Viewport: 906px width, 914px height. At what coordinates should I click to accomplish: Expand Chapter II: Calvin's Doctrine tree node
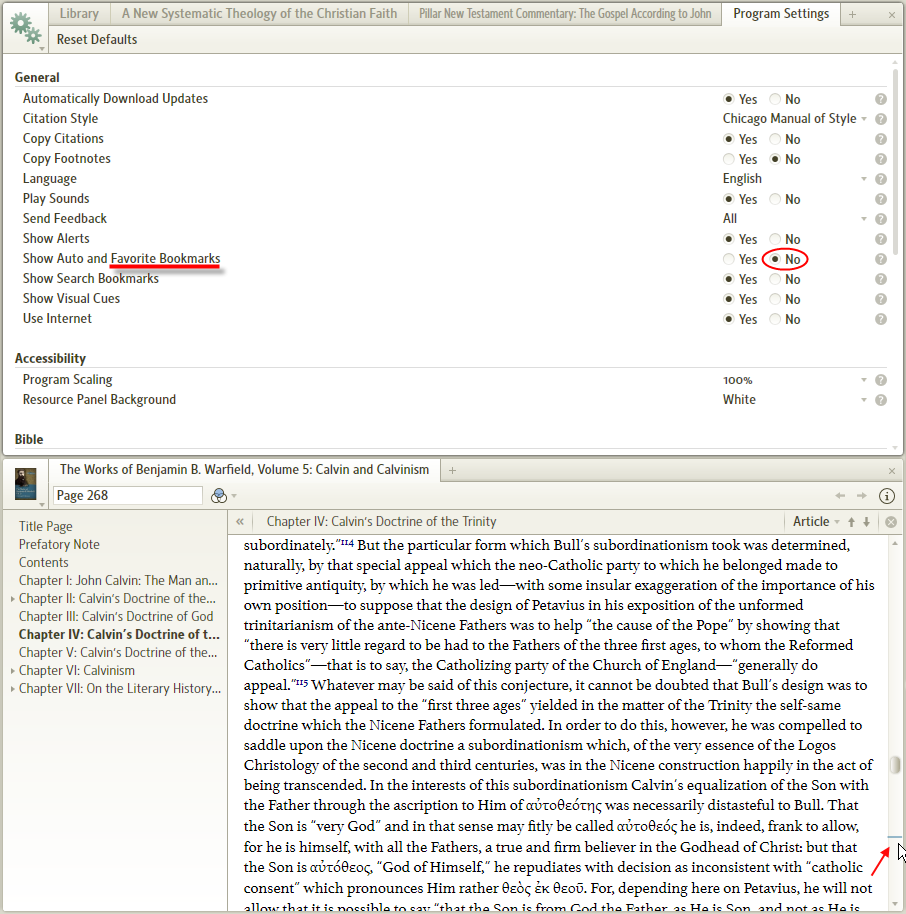pos(13,599)
